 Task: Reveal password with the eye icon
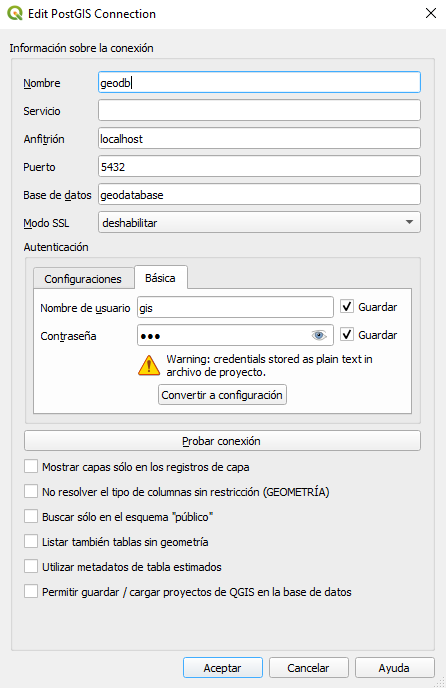click(x=319, y=336)
